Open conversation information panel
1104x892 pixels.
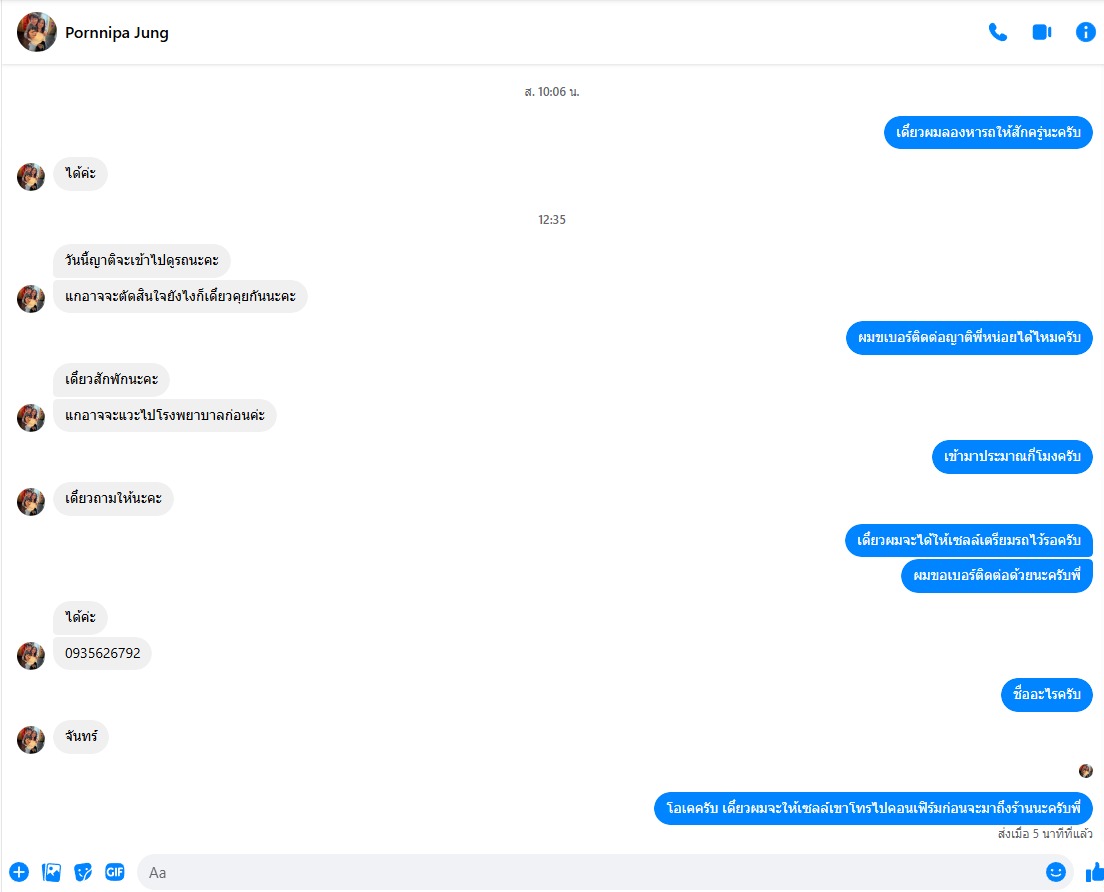point(1086,32)
